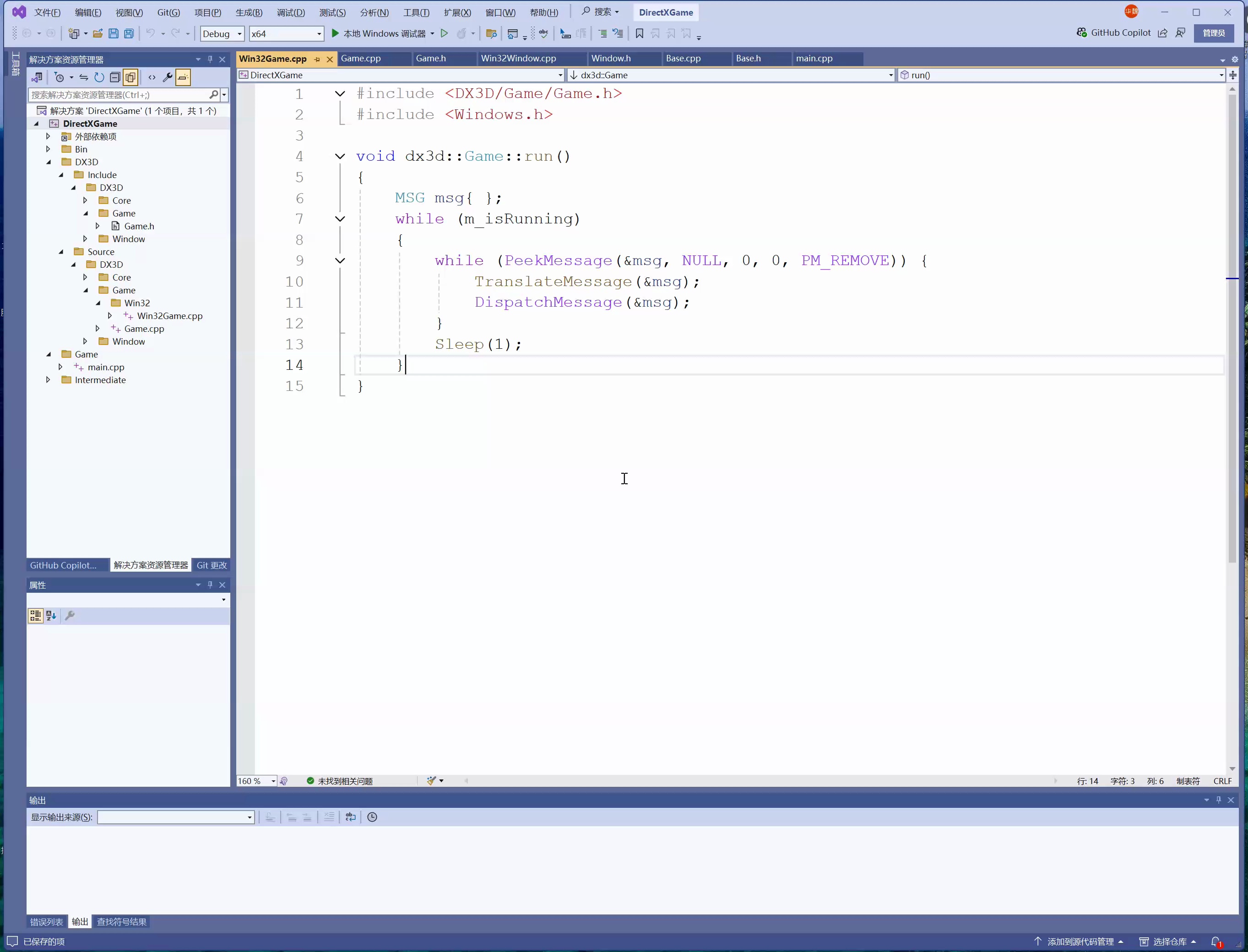Screen dimensions: 1248x952
Task: Toggle word wrap in Output panel
Action: coord(351,817)
